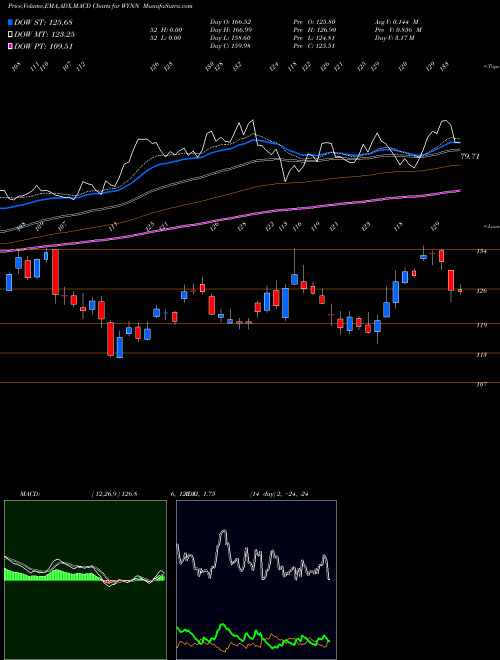Screen dimensions: 500x660
Task: Click the Day V: 3.17 M value
Action: (x=394, y=38)
